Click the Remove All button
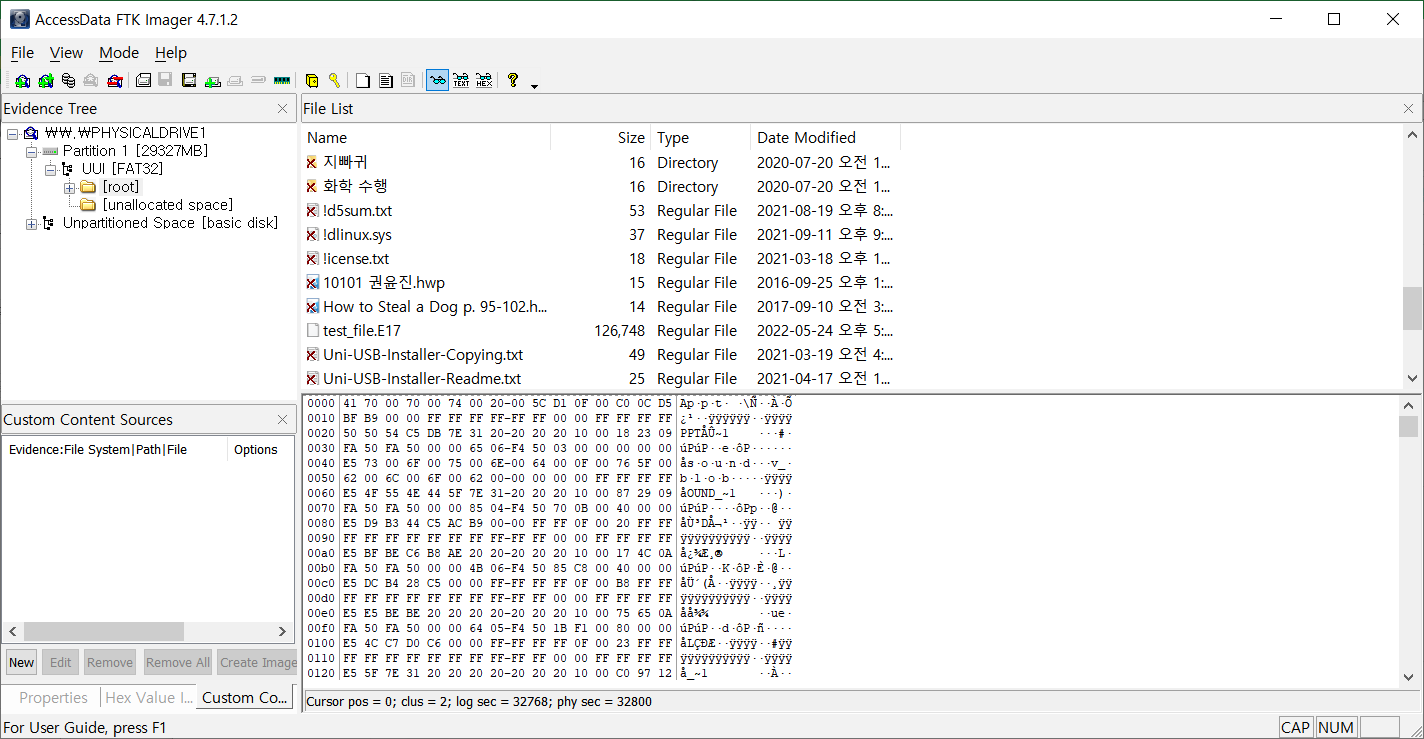Viewport: 1424px width, 739px height. pyautogui.click(x=177, y=662)
